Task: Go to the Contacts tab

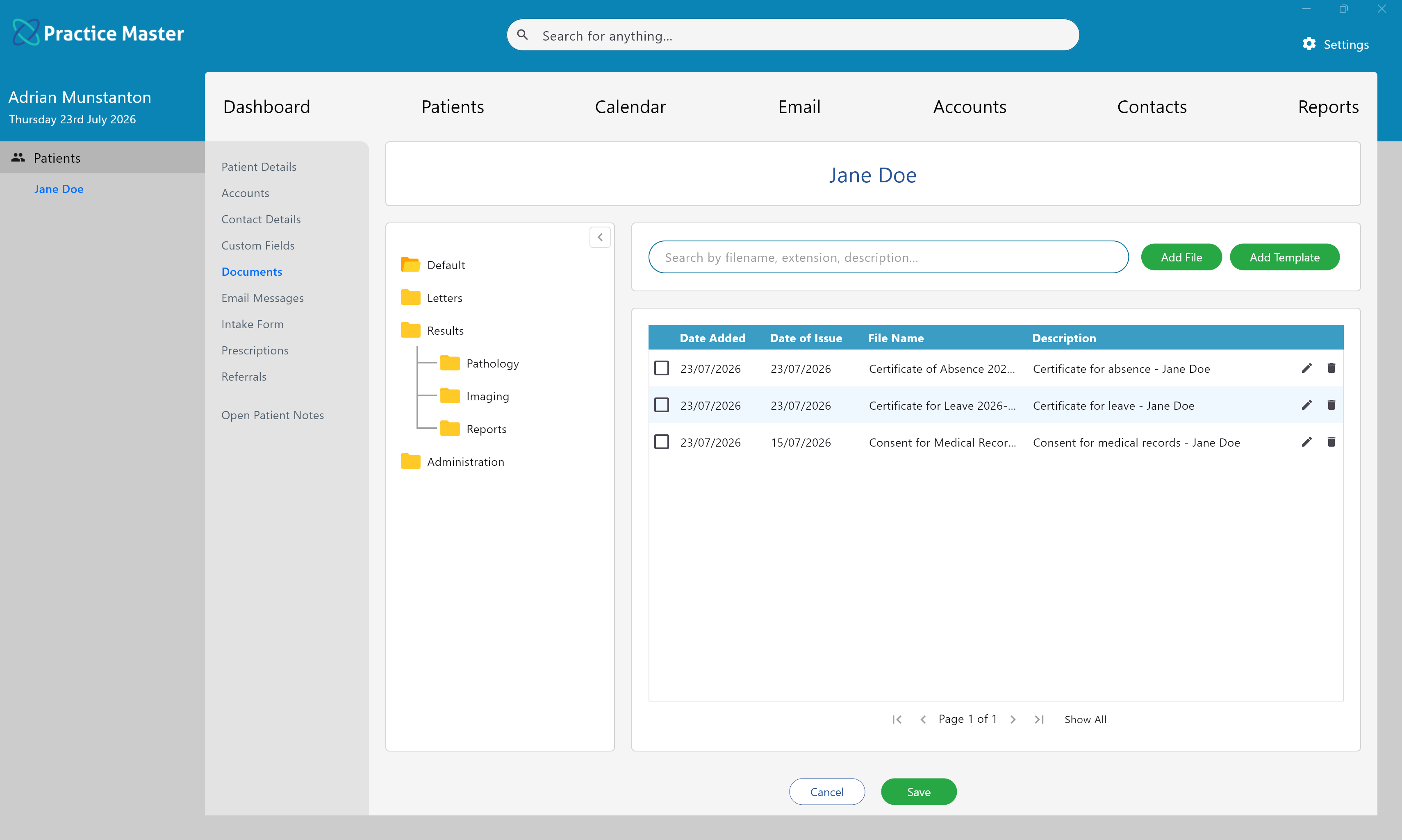Action: pyautogui.click(x=1152, y=107)
